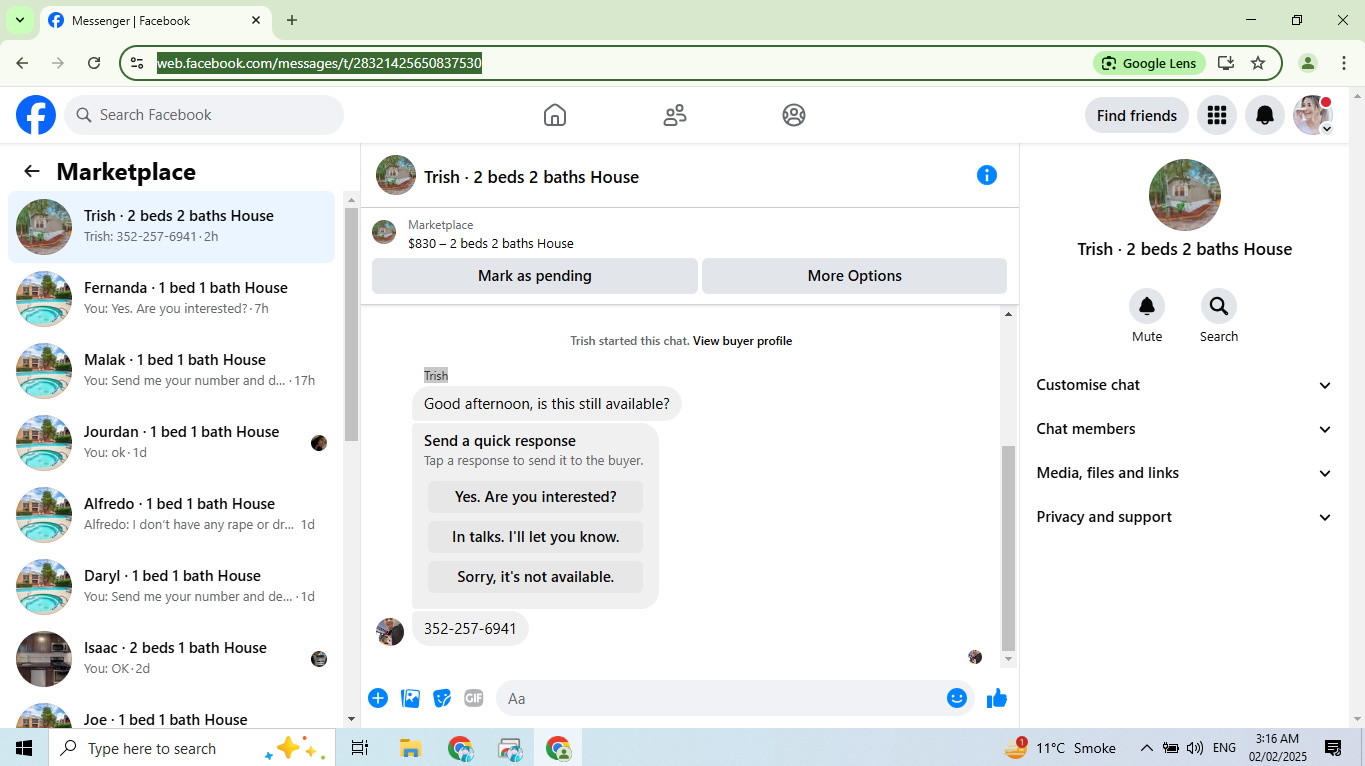This screenshot has height=766, width=1365.
Task: Click Mark as pending button
Action: 535,276
